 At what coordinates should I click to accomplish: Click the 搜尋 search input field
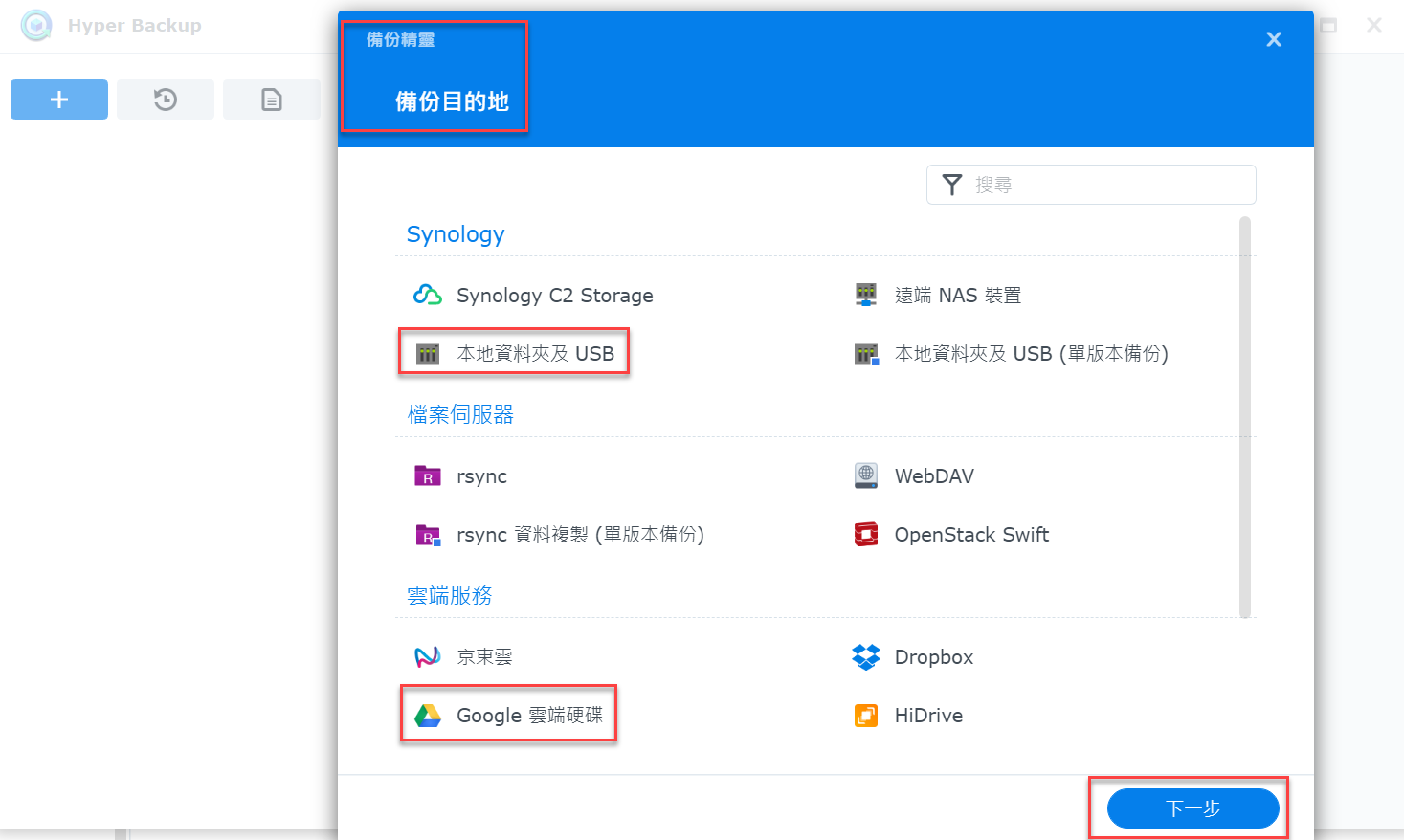pyautogui.click(x=1091, y=185)
